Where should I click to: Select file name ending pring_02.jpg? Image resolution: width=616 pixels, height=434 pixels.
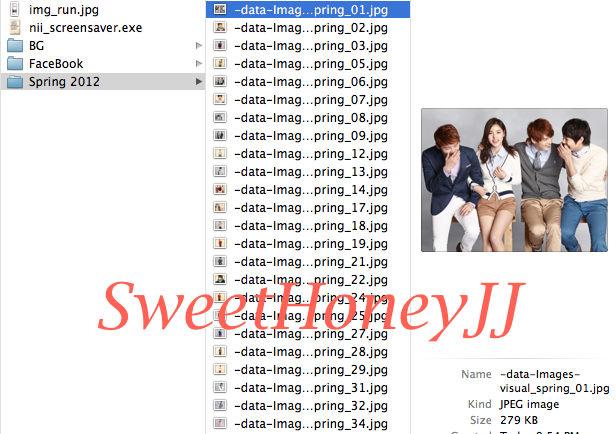pyautogui.click(x=311, y=28)
